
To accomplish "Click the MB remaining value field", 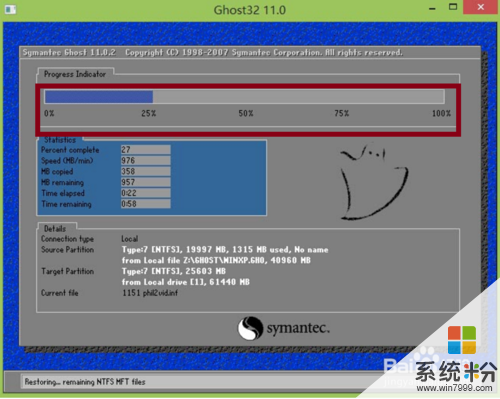I will (146, 182).
